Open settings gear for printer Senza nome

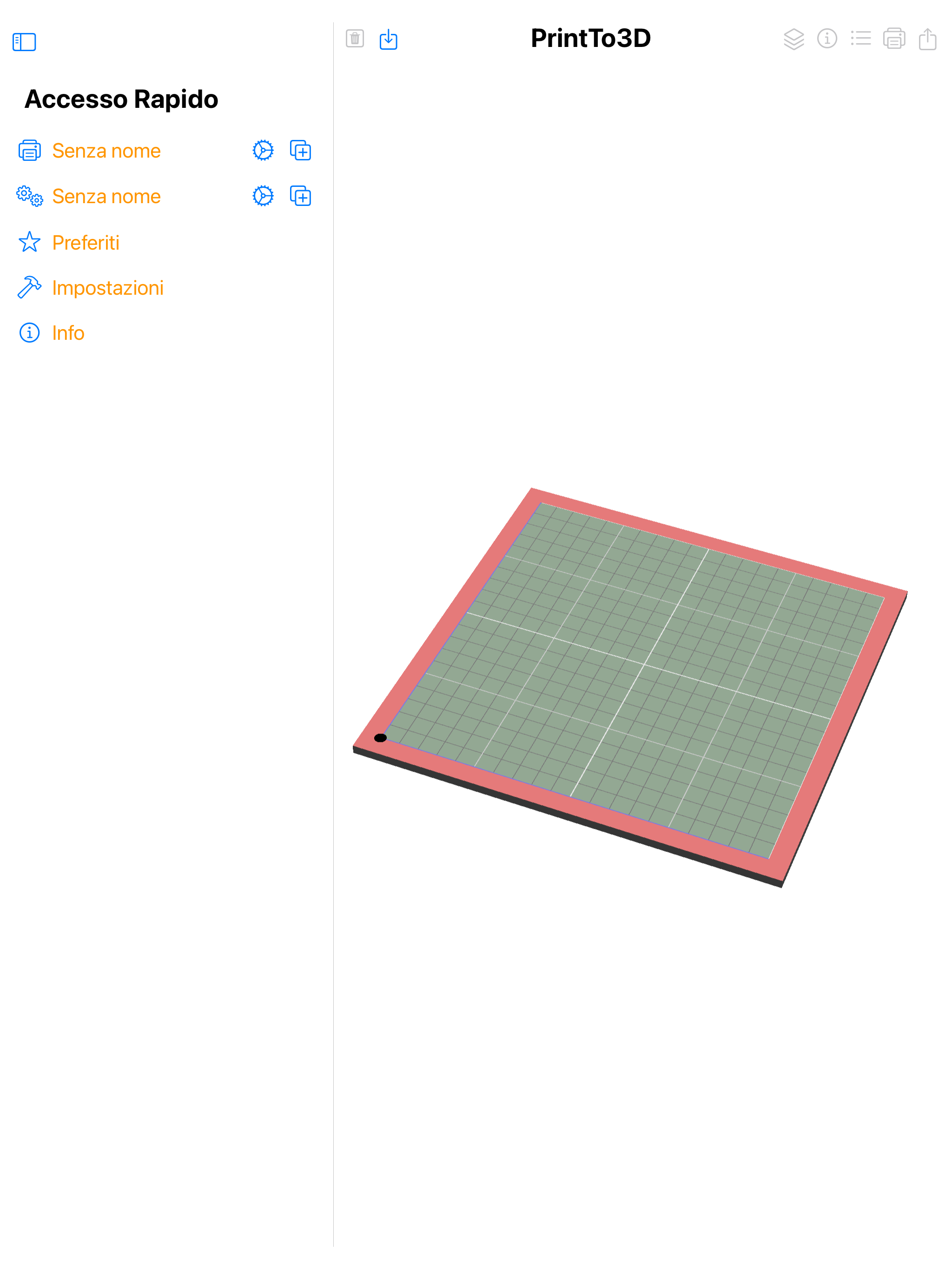pos(263,151)
